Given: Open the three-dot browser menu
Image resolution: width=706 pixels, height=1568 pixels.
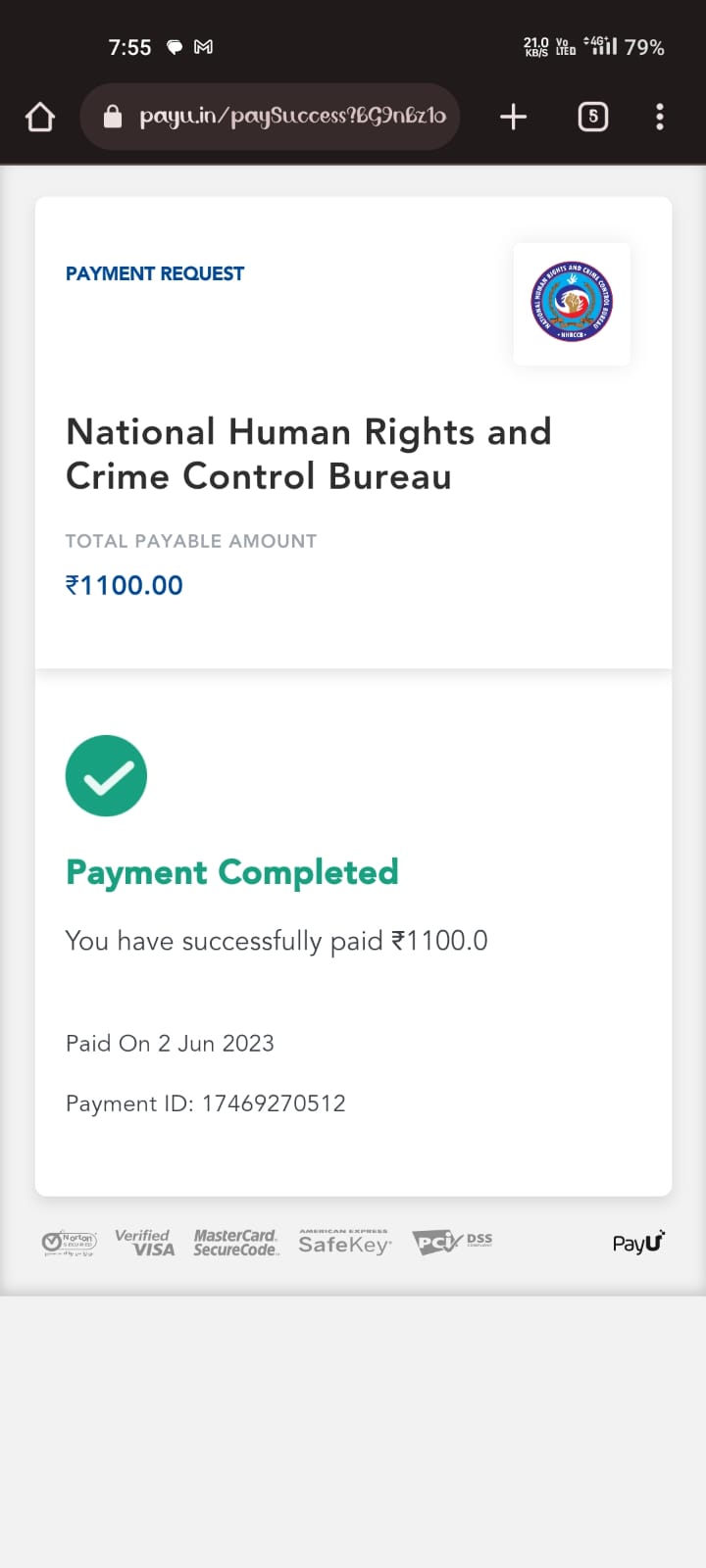Looking at the screenshot, I should [x=660, y=117].
